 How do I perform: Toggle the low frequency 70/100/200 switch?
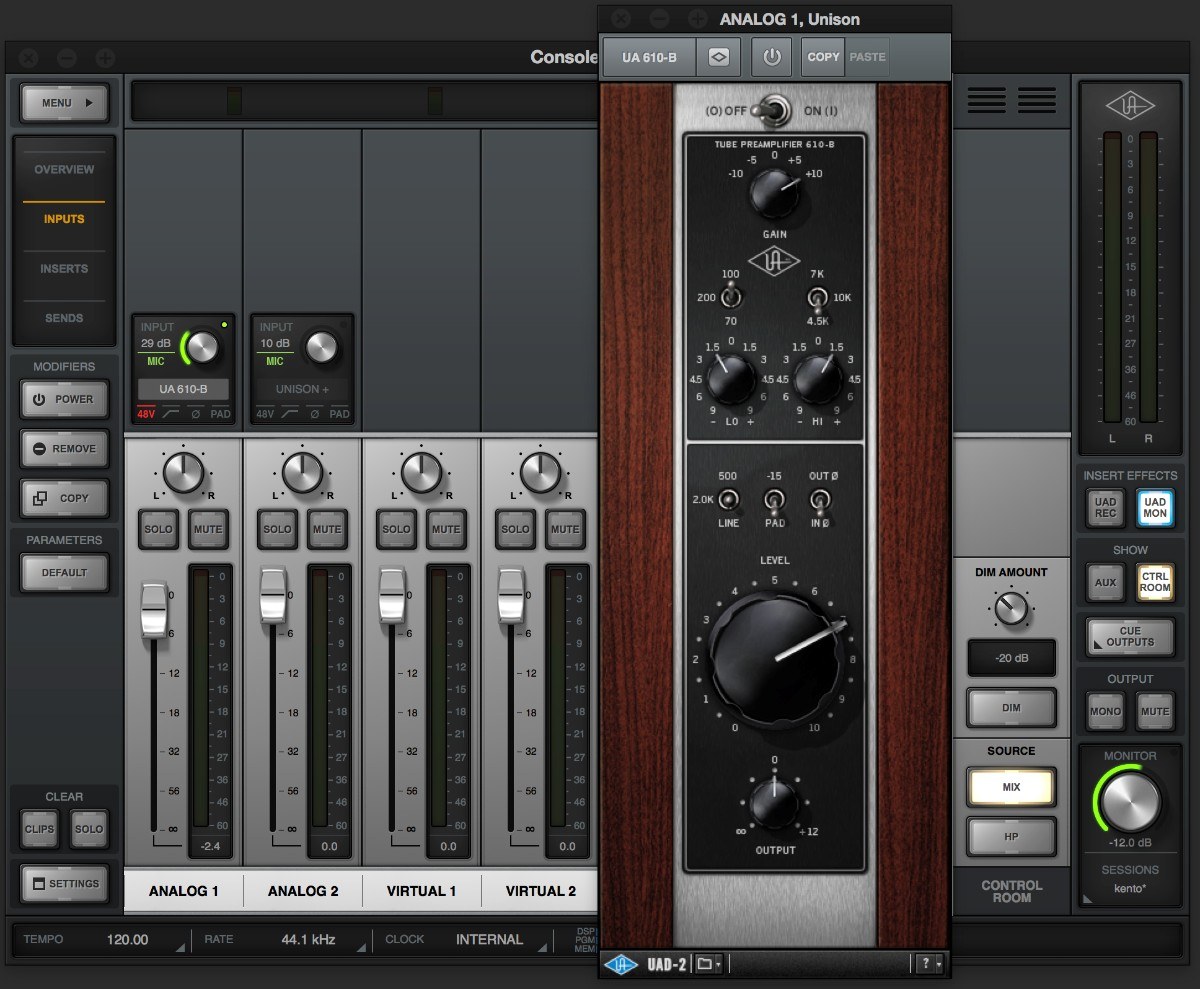pos(732,296)
